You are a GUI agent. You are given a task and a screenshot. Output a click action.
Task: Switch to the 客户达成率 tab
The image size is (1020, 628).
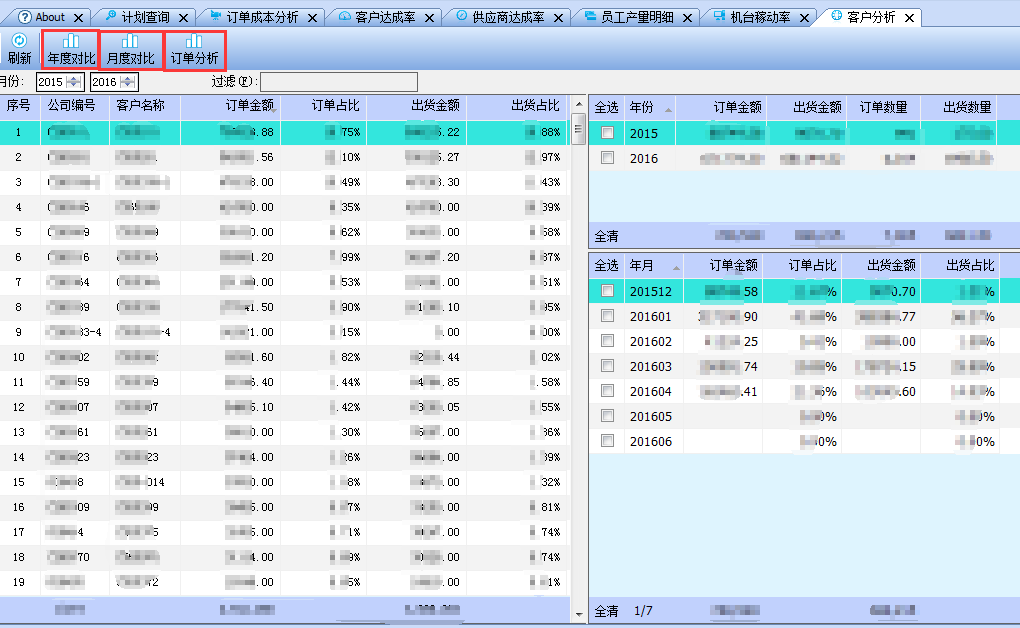385,18
